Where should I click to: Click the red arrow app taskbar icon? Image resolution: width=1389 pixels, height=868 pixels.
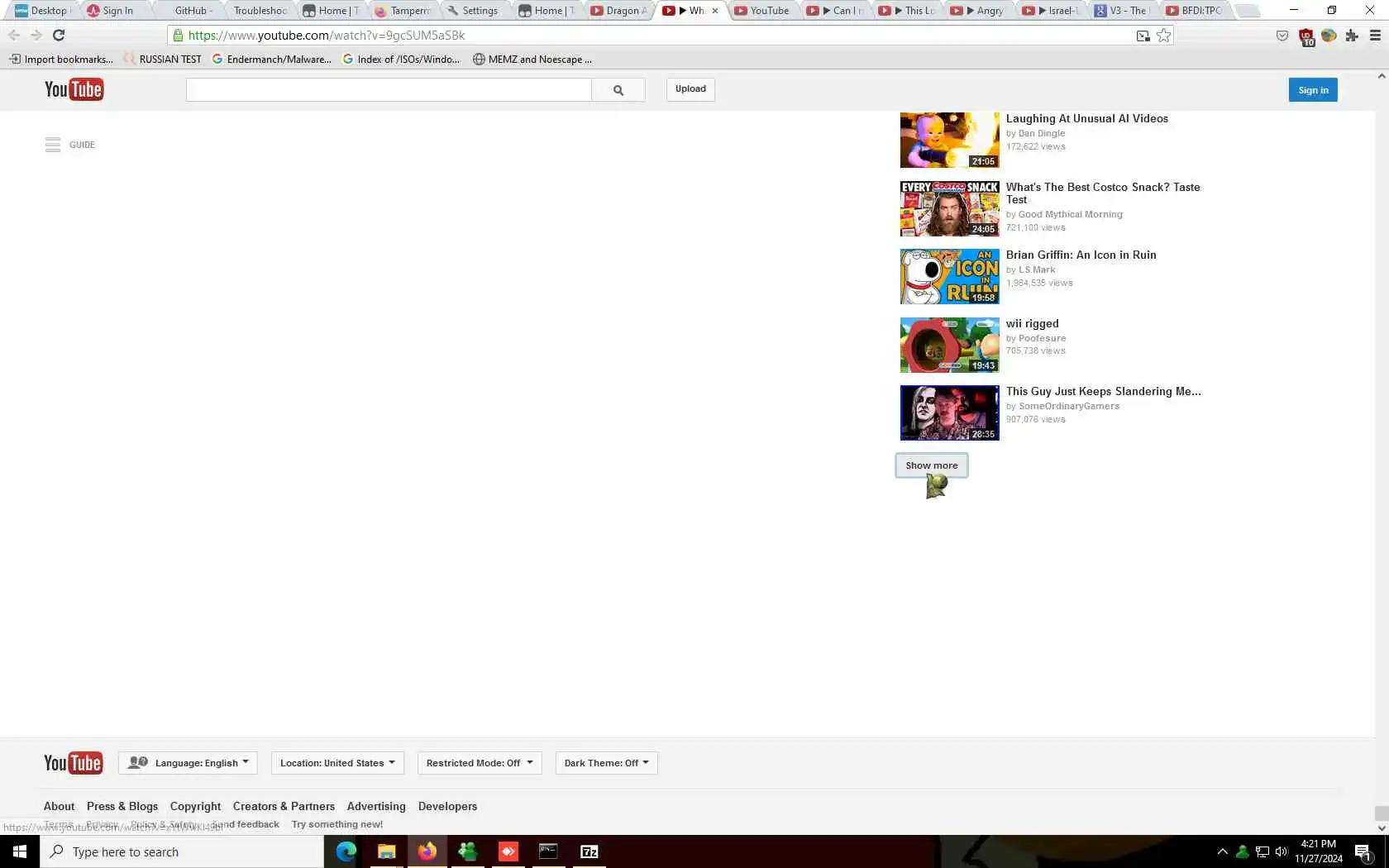(508, 851)
